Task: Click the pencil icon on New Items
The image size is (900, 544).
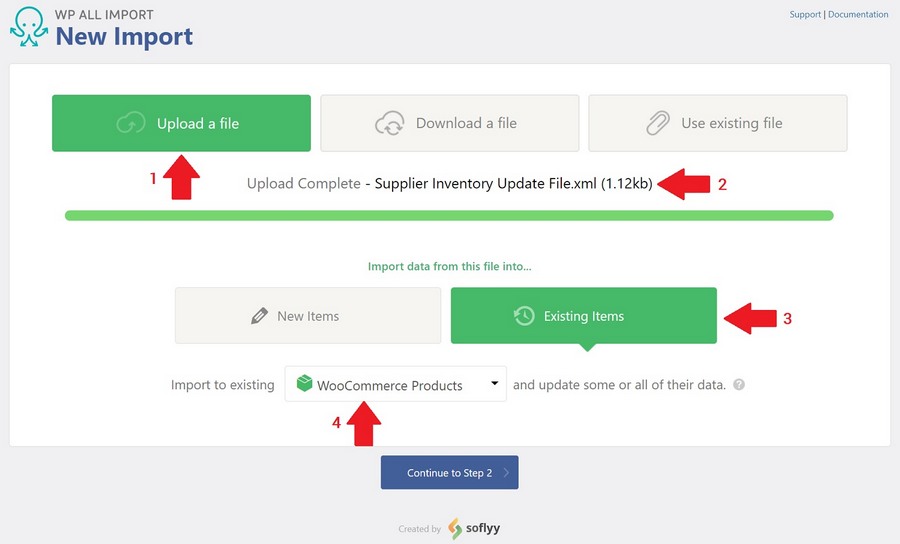Action: coord(259,316)
